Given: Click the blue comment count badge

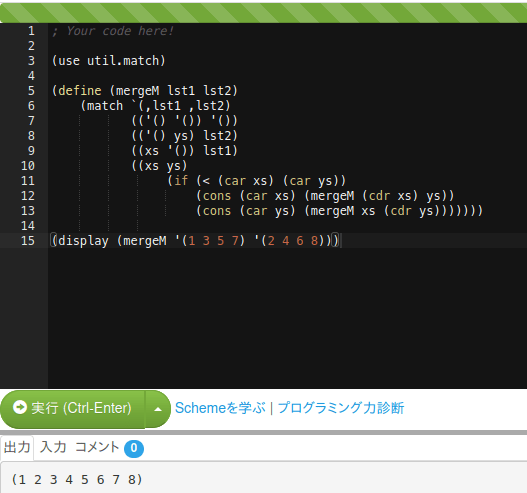Looking at the screenshot, I should tap(134, 448).
